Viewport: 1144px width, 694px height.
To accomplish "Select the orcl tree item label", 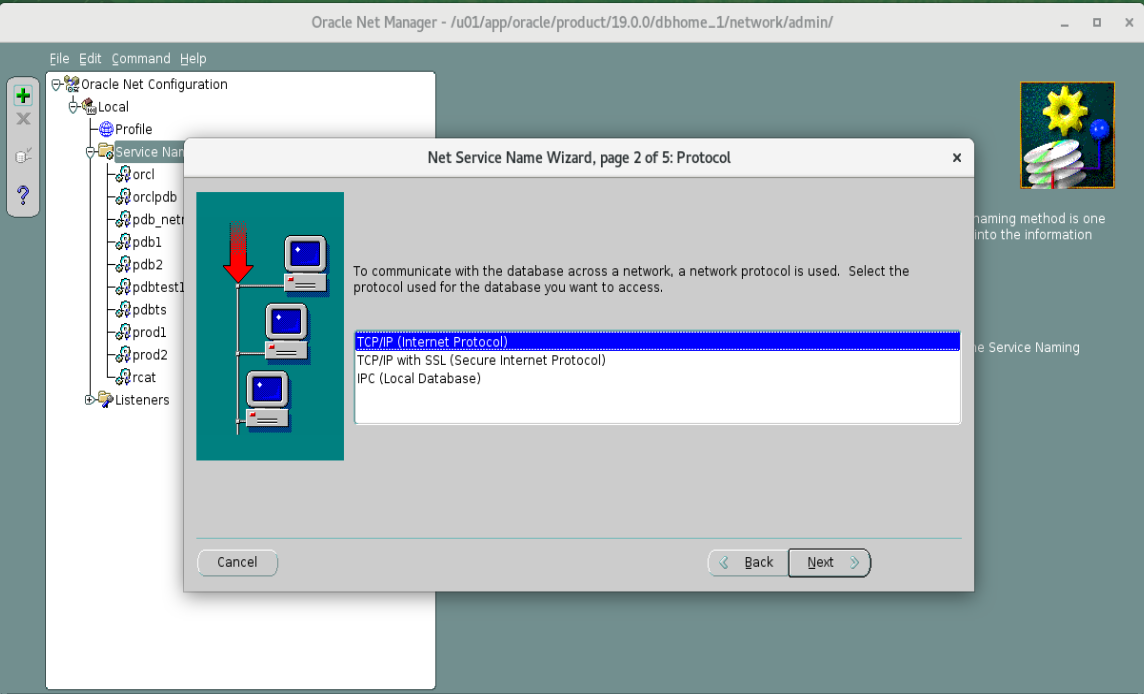I will (x=144, y=174).
